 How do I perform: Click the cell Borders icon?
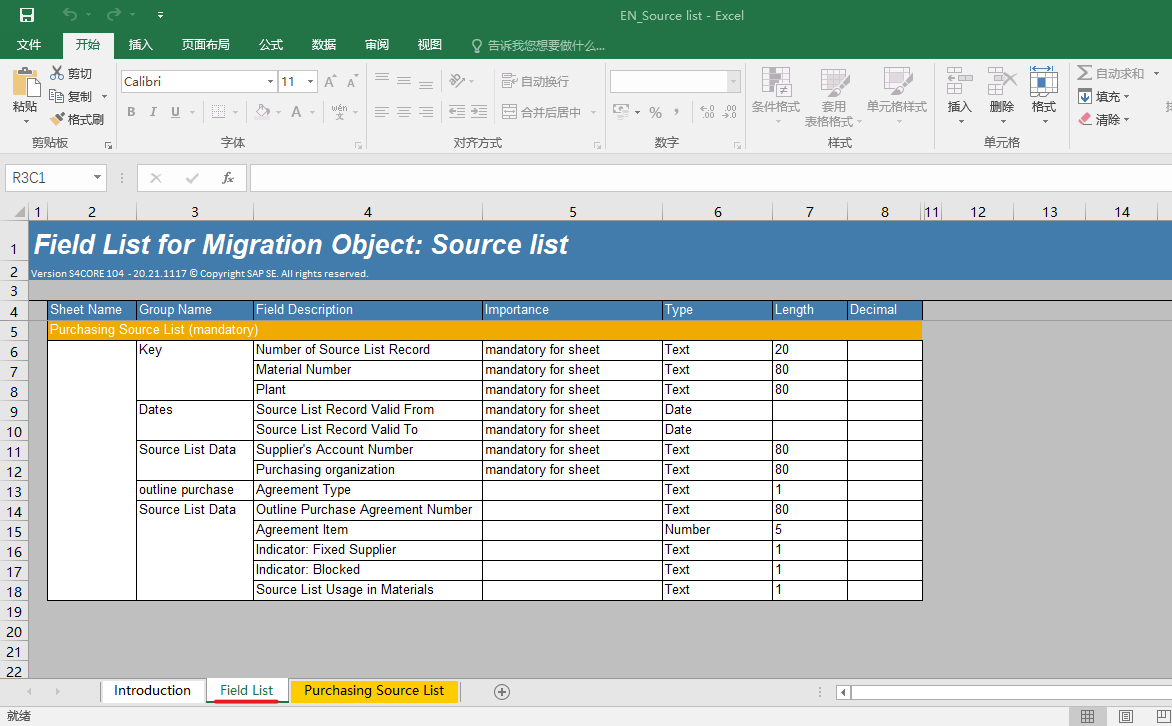point(218,112)
